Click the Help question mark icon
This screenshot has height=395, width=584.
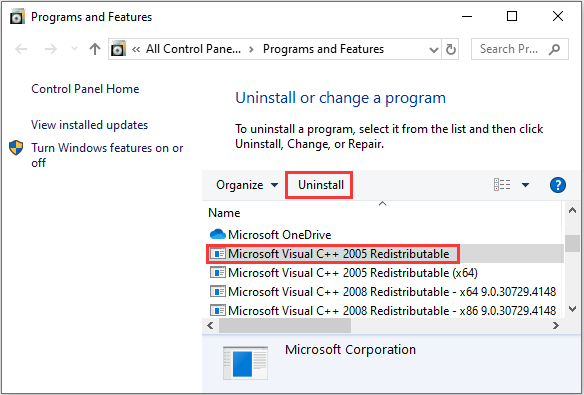coord(558,185)
